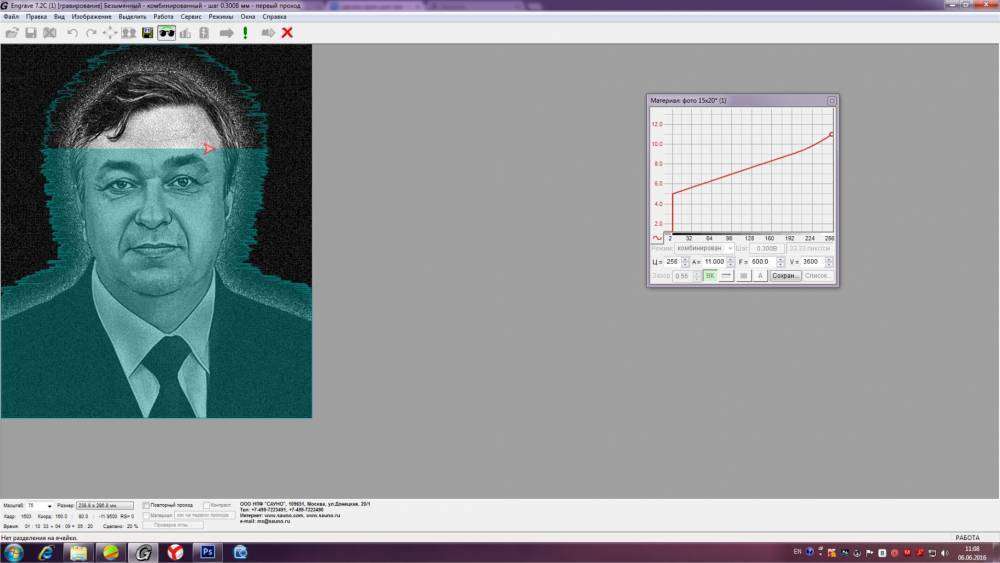Click the histogram bars toolbar icon
The height and width of the screenshot is (563, 1000).
point(185,33)
